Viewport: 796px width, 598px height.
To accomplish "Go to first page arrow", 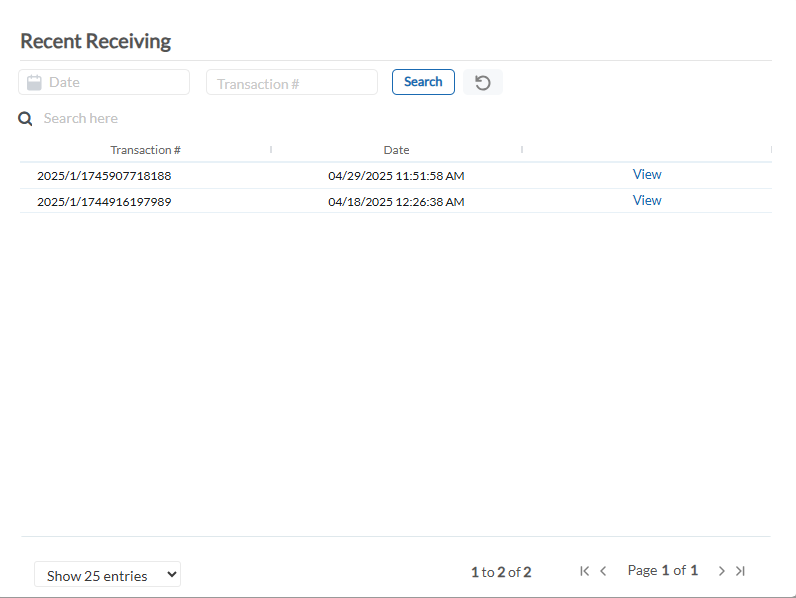I will coord(584,571).
